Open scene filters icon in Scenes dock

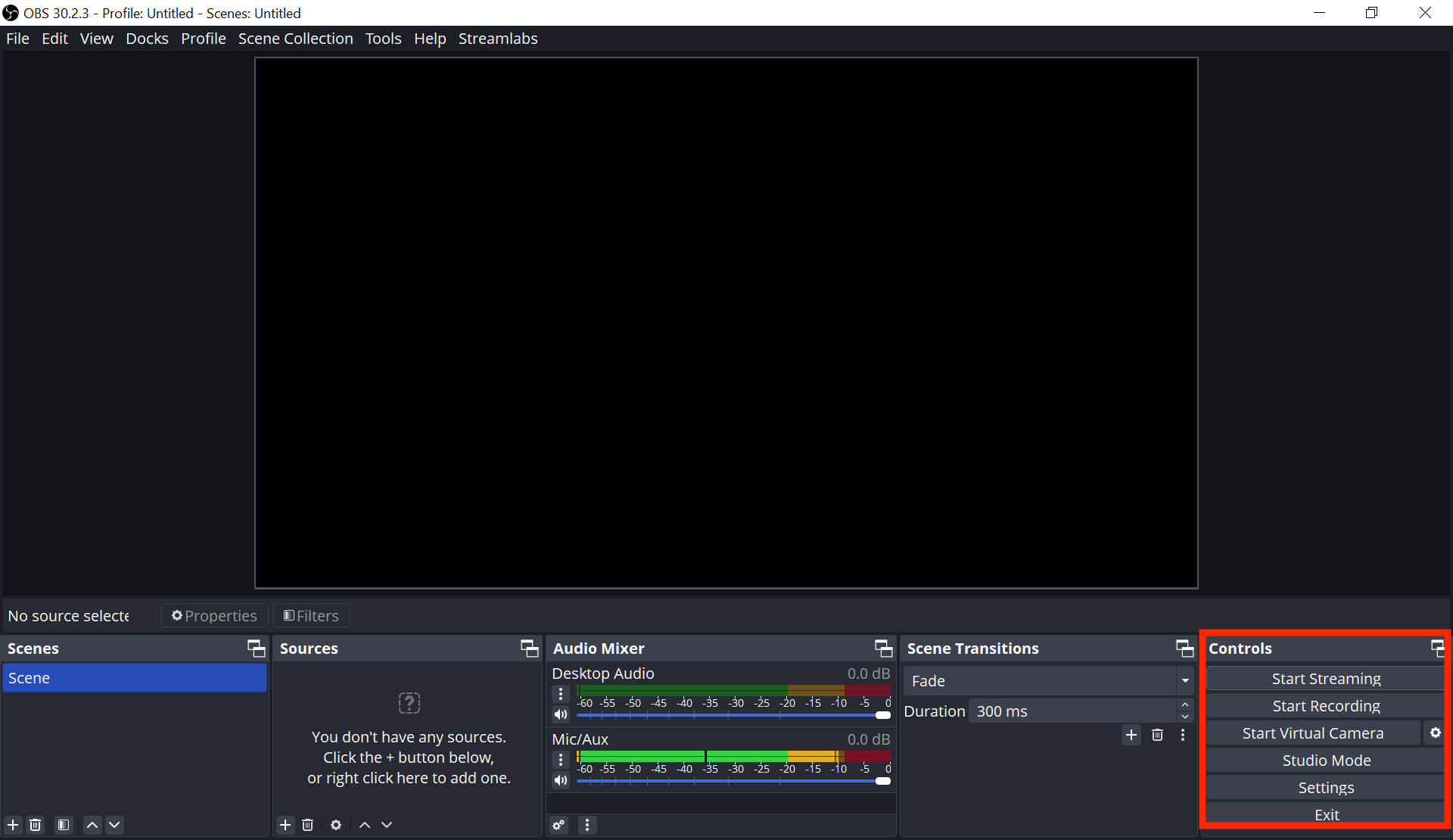pyautogui.click(x=64, y=825)
